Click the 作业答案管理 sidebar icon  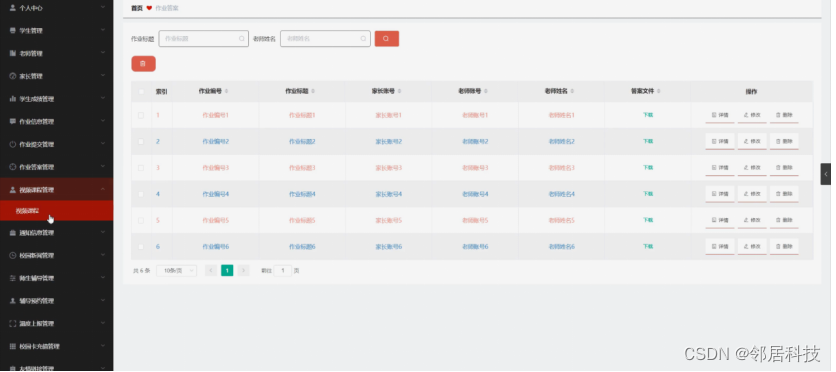click(13, 167)
